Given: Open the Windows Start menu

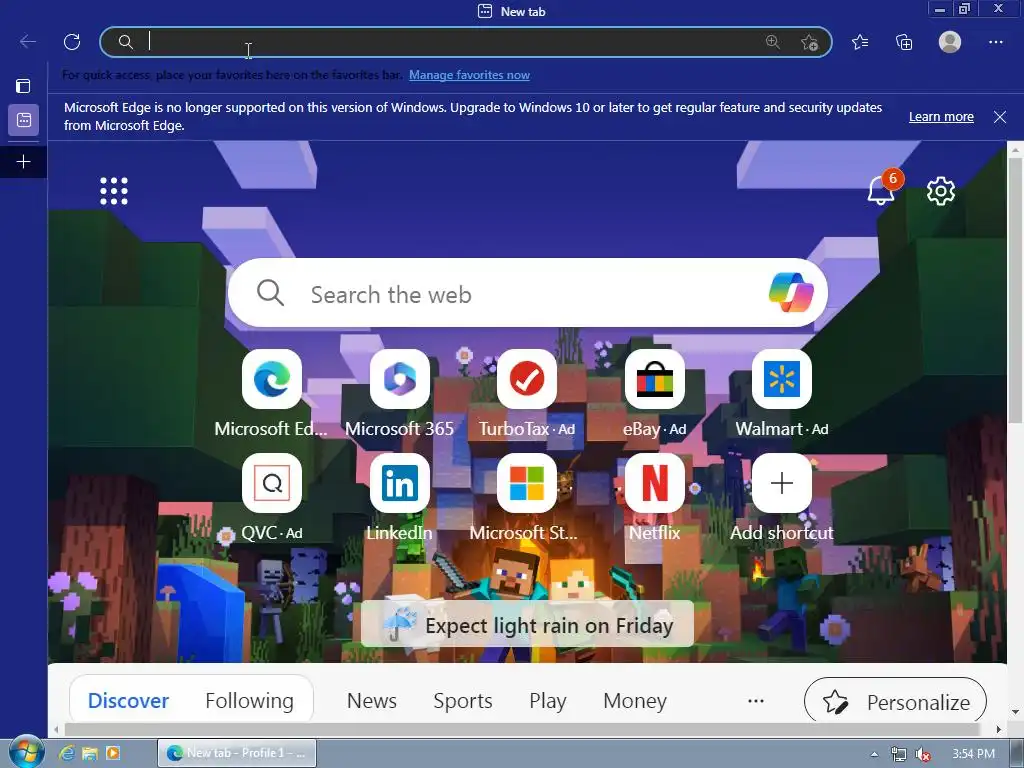Looking at the screenshot, I should (26, 752).
